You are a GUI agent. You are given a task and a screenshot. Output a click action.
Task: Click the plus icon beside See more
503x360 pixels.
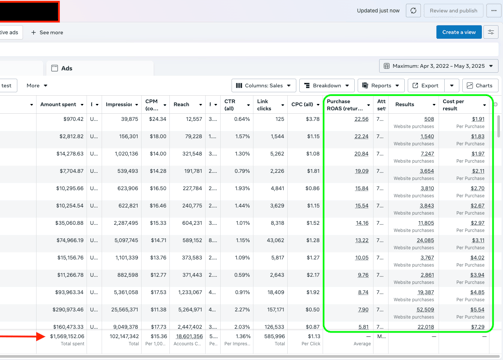(x=33, y=32)
